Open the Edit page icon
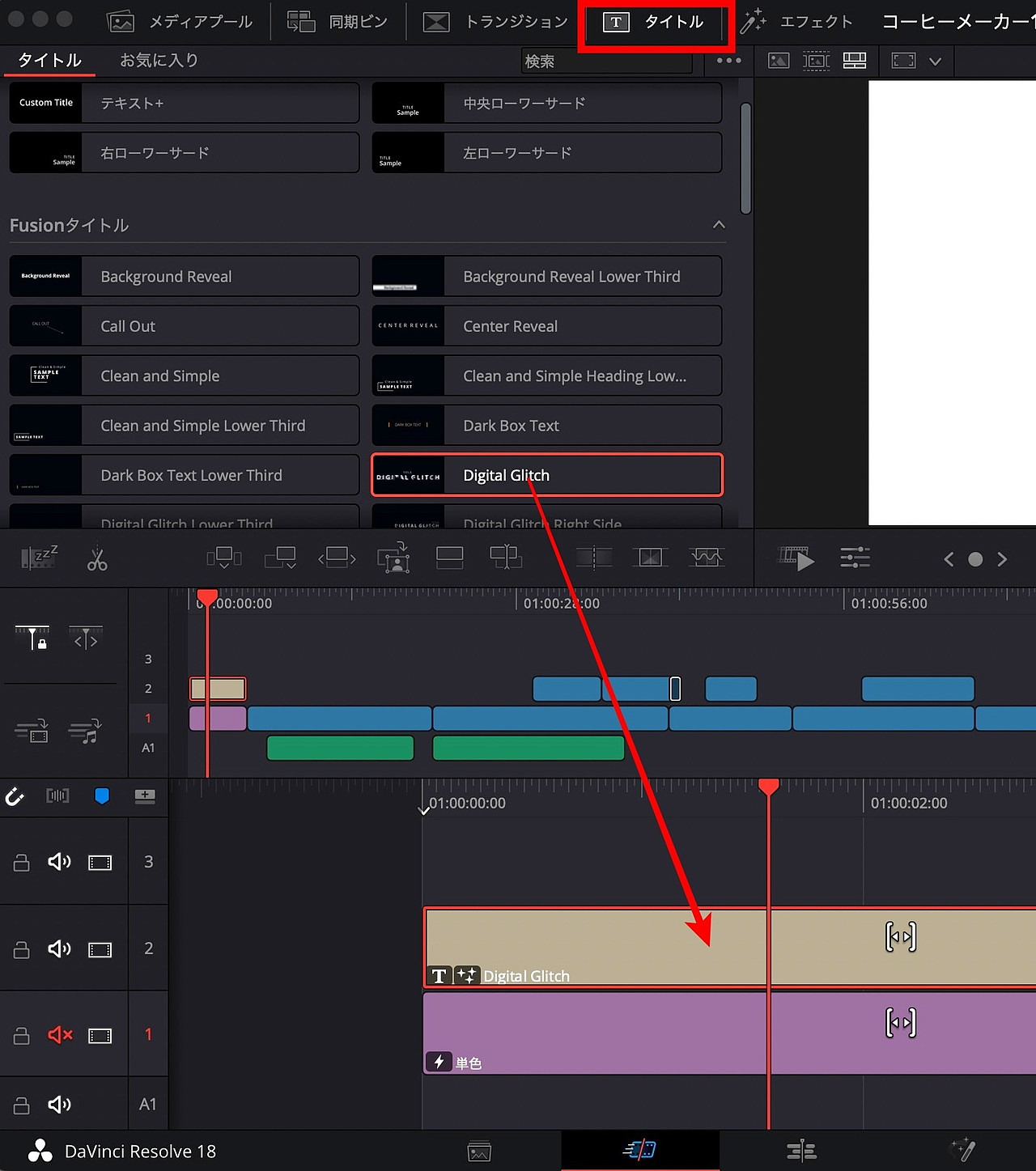 pyautogui.click(x=801, y=1151)
